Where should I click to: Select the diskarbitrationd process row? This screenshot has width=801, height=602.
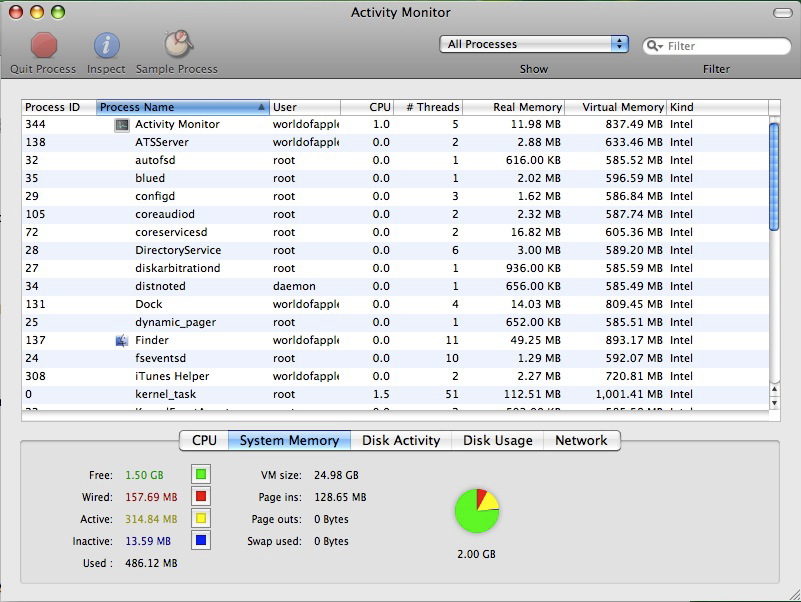click(395, 268)
